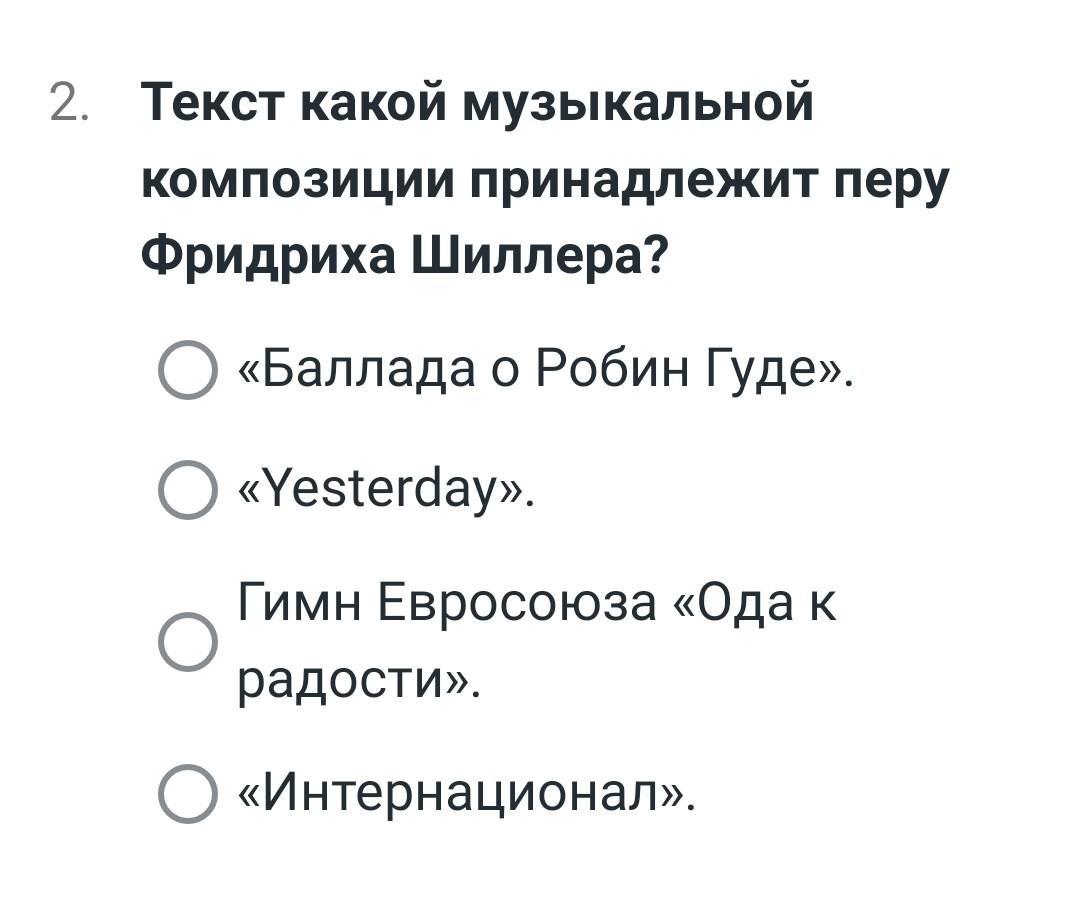This screenshot has width=1080, height=903.
Task: Click the word "Гимн" in third answer
Action: [300, 603]
